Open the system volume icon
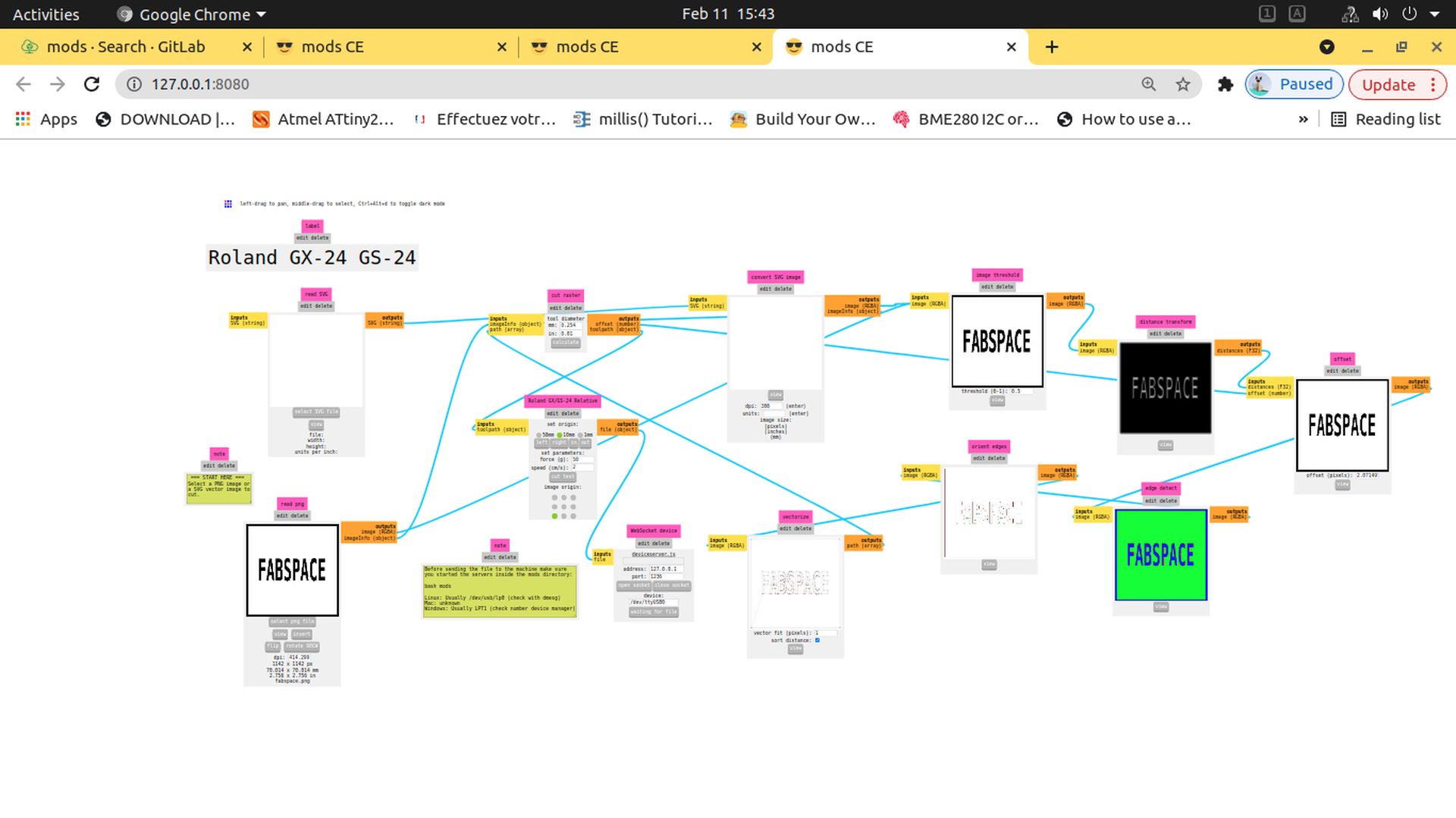This screenshot has height=818, width=1456. 1380,14
